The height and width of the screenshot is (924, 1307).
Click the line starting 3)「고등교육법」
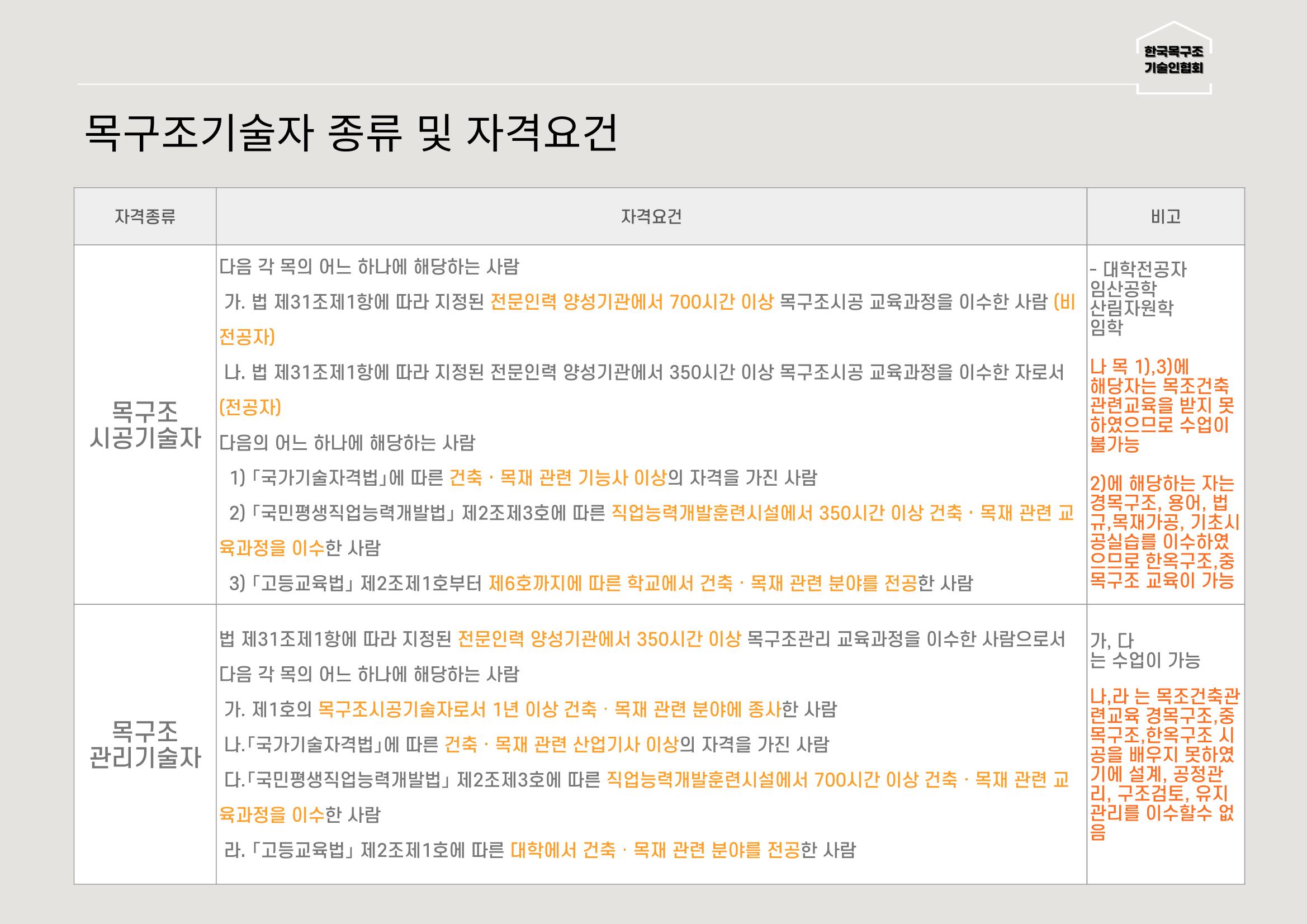(x=601, y=583)
